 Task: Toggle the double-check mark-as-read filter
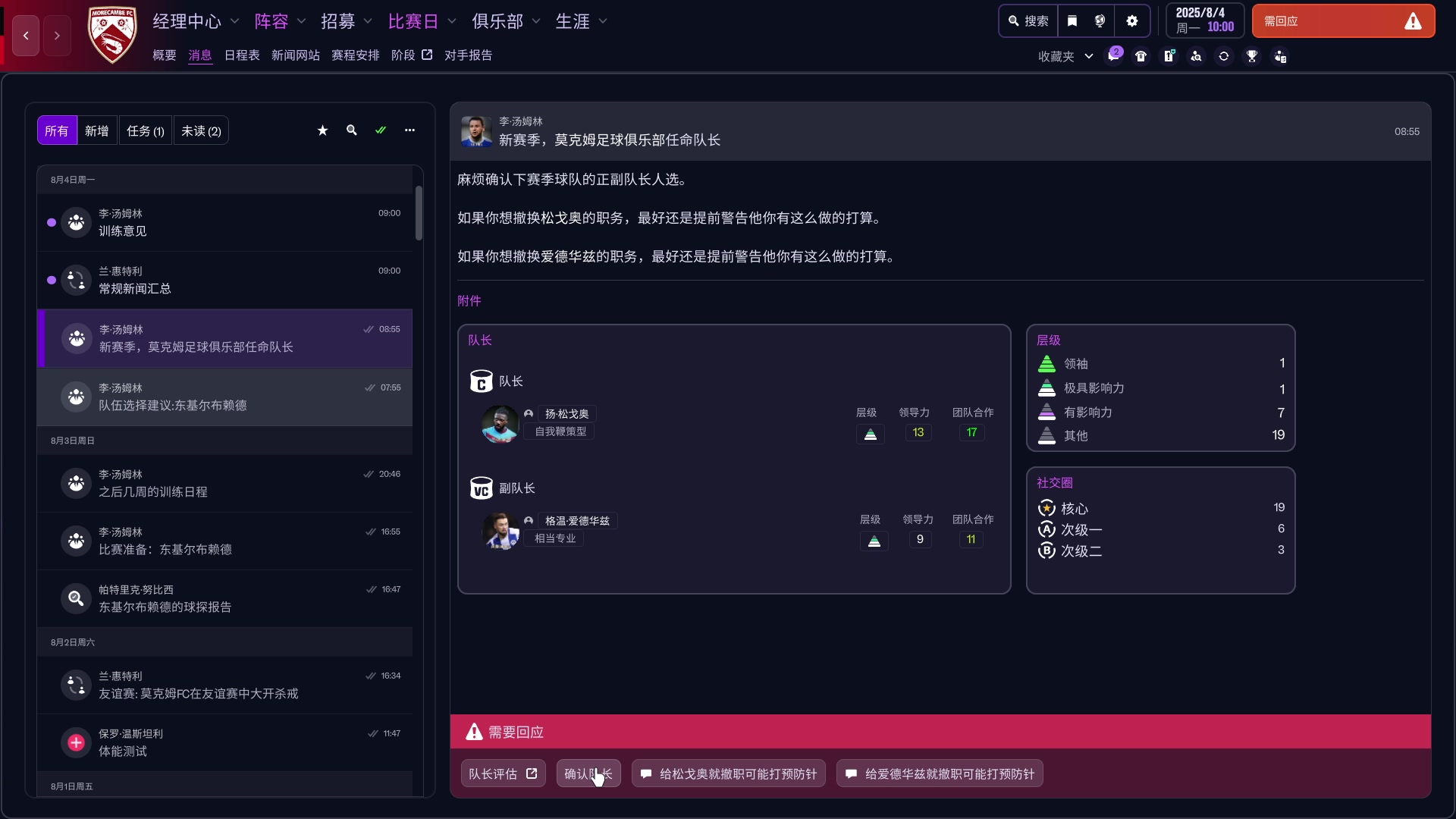pos(381,130)
